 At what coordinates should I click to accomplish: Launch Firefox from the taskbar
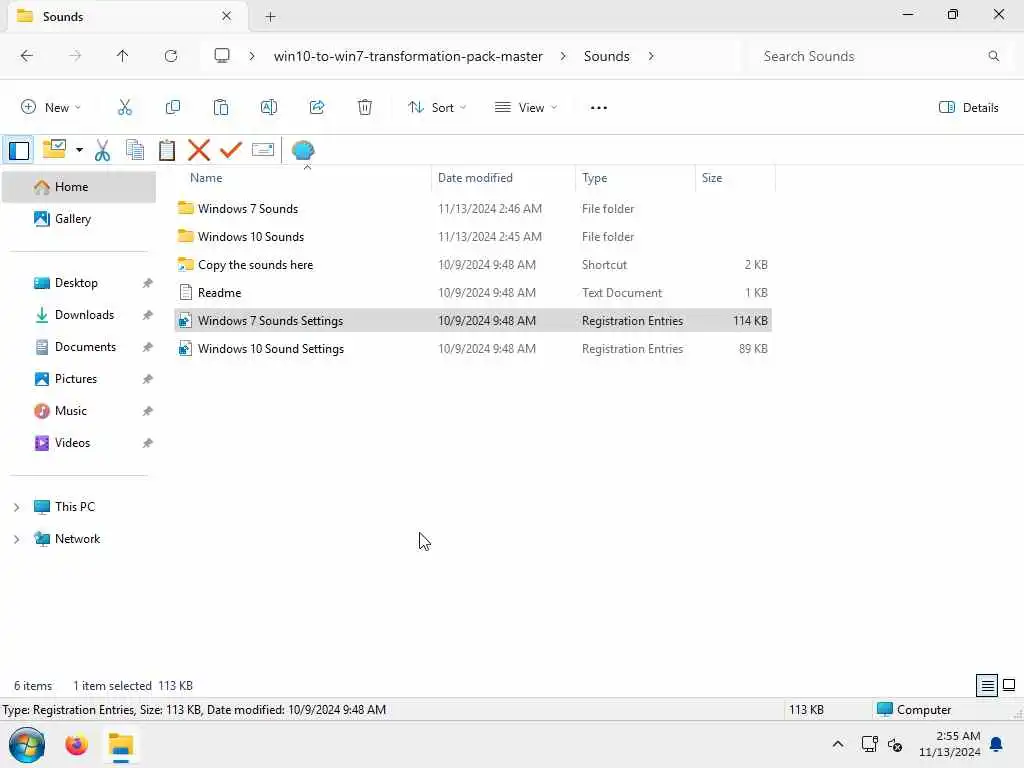[x=76, y=745]
